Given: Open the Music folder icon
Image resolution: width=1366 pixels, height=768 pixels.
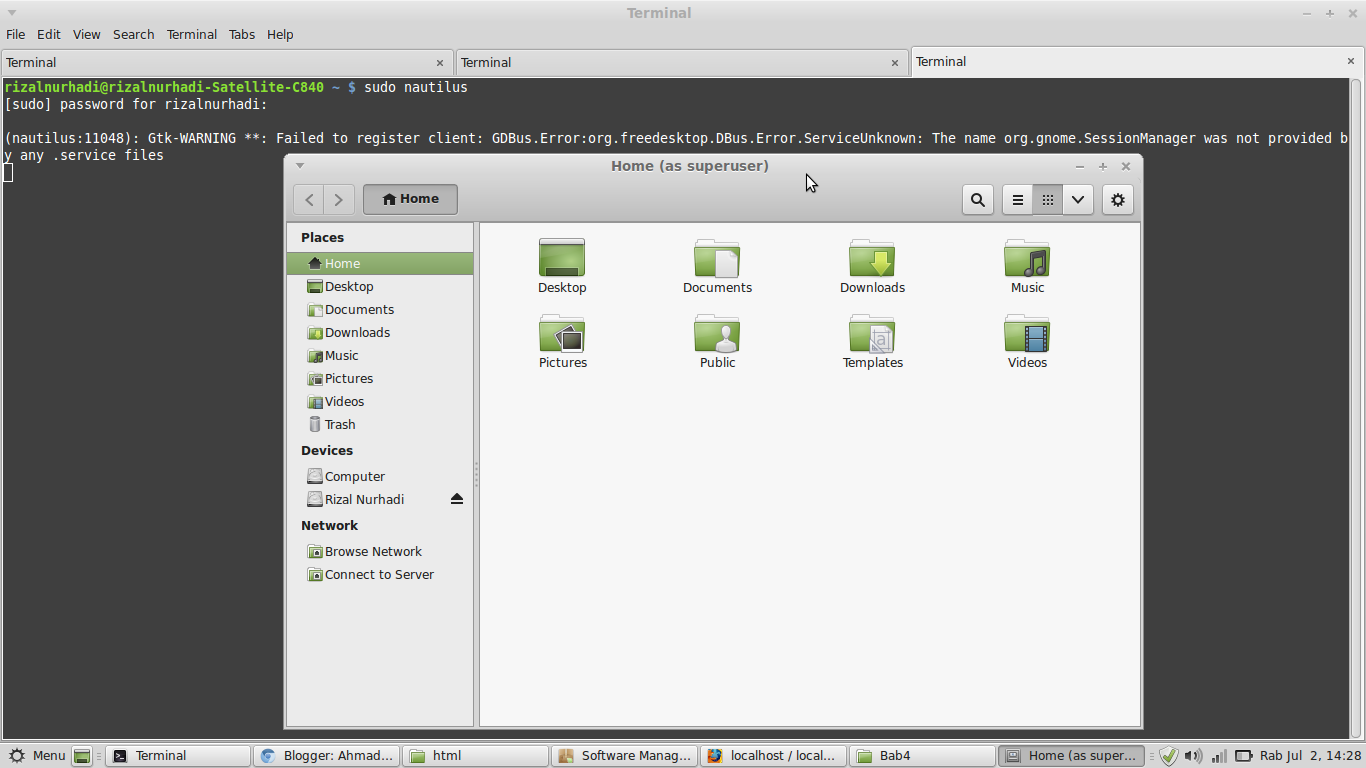Looking at the screenshot, I should (x=1027, y=258).
